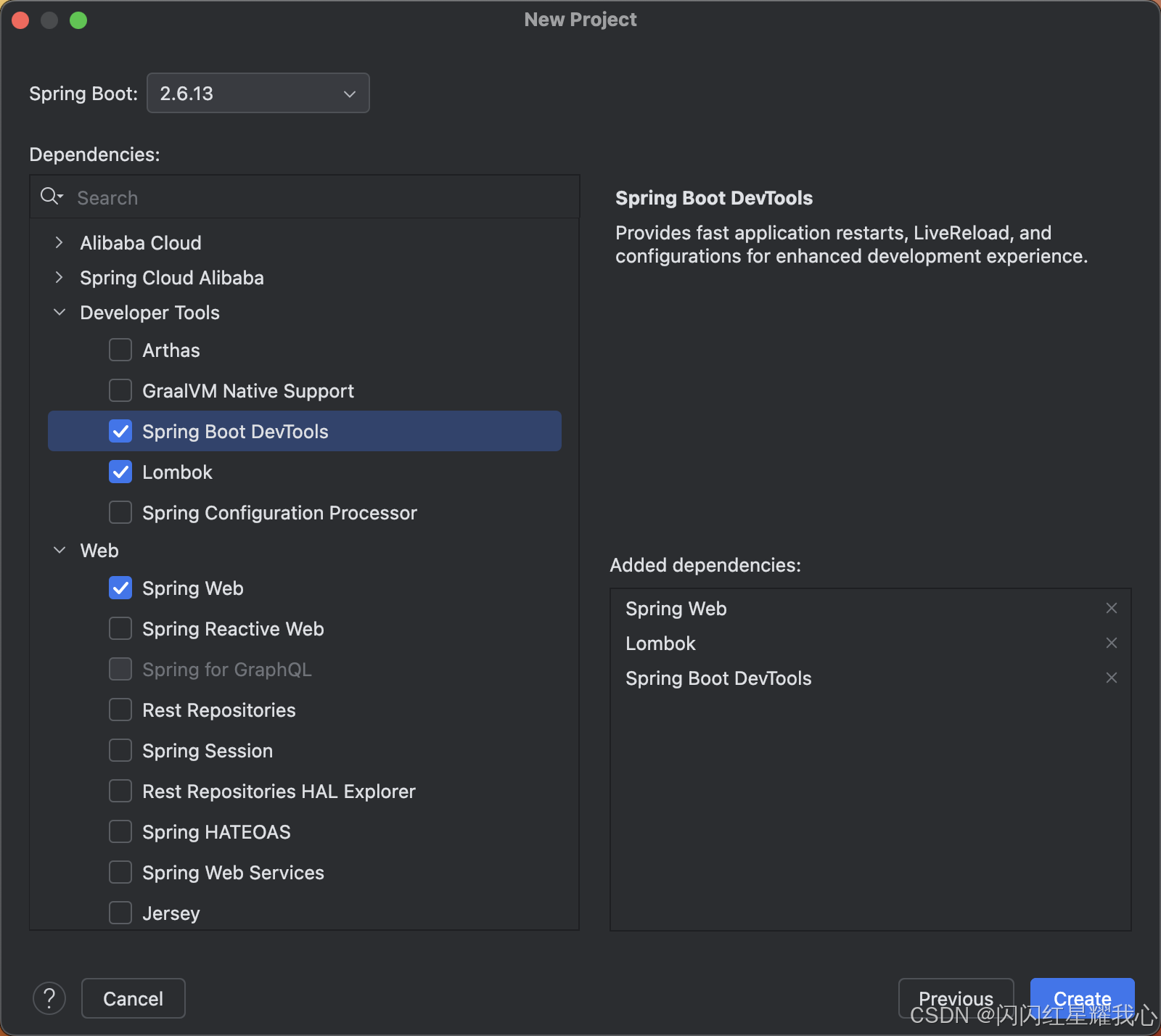Select the Spring HATEOAS label
The height and width of the screenshot is (1036, 1161).
click(x=216, y=832)
